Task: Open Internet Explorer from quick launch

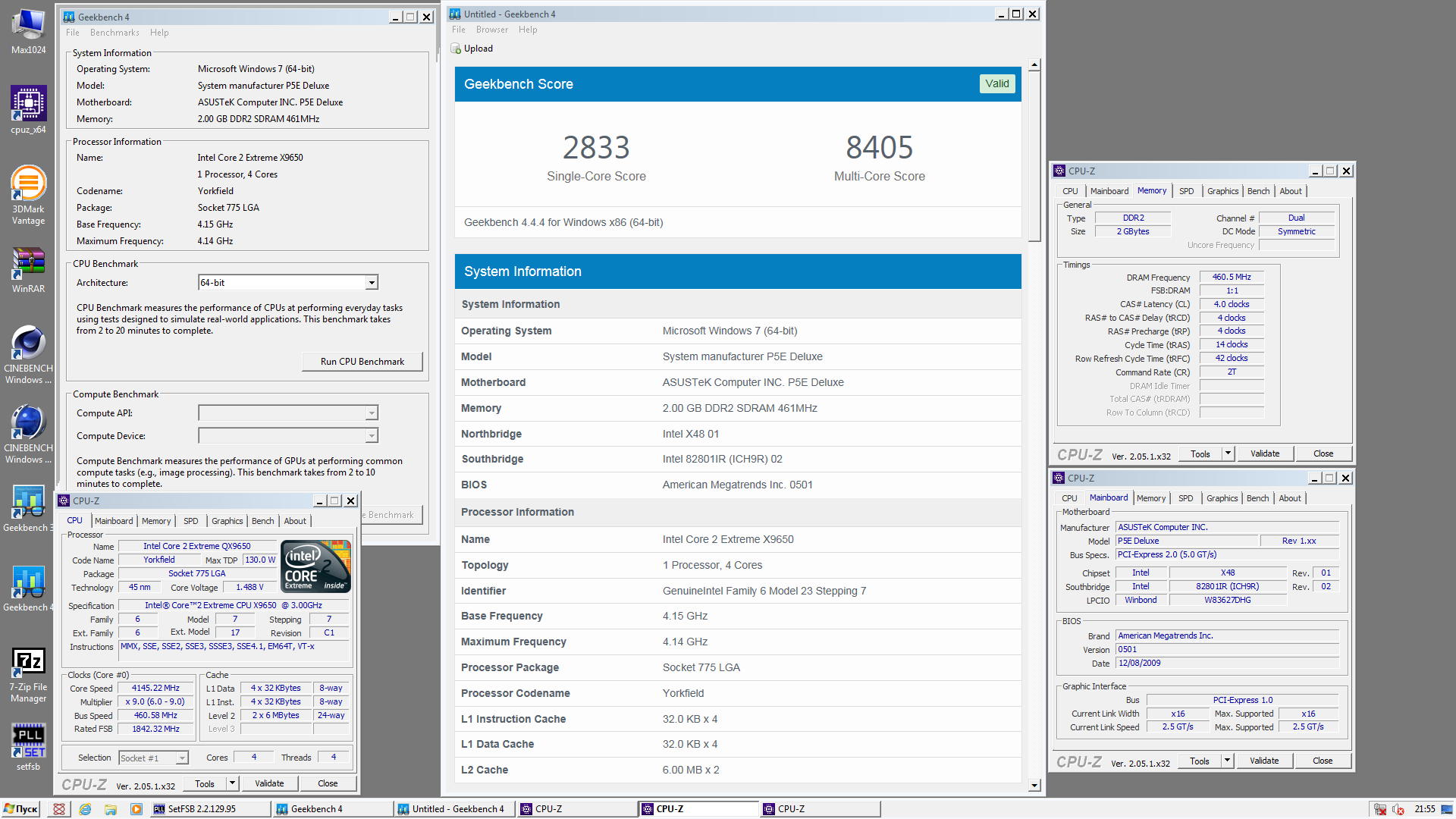Action: tap(85, 809)
